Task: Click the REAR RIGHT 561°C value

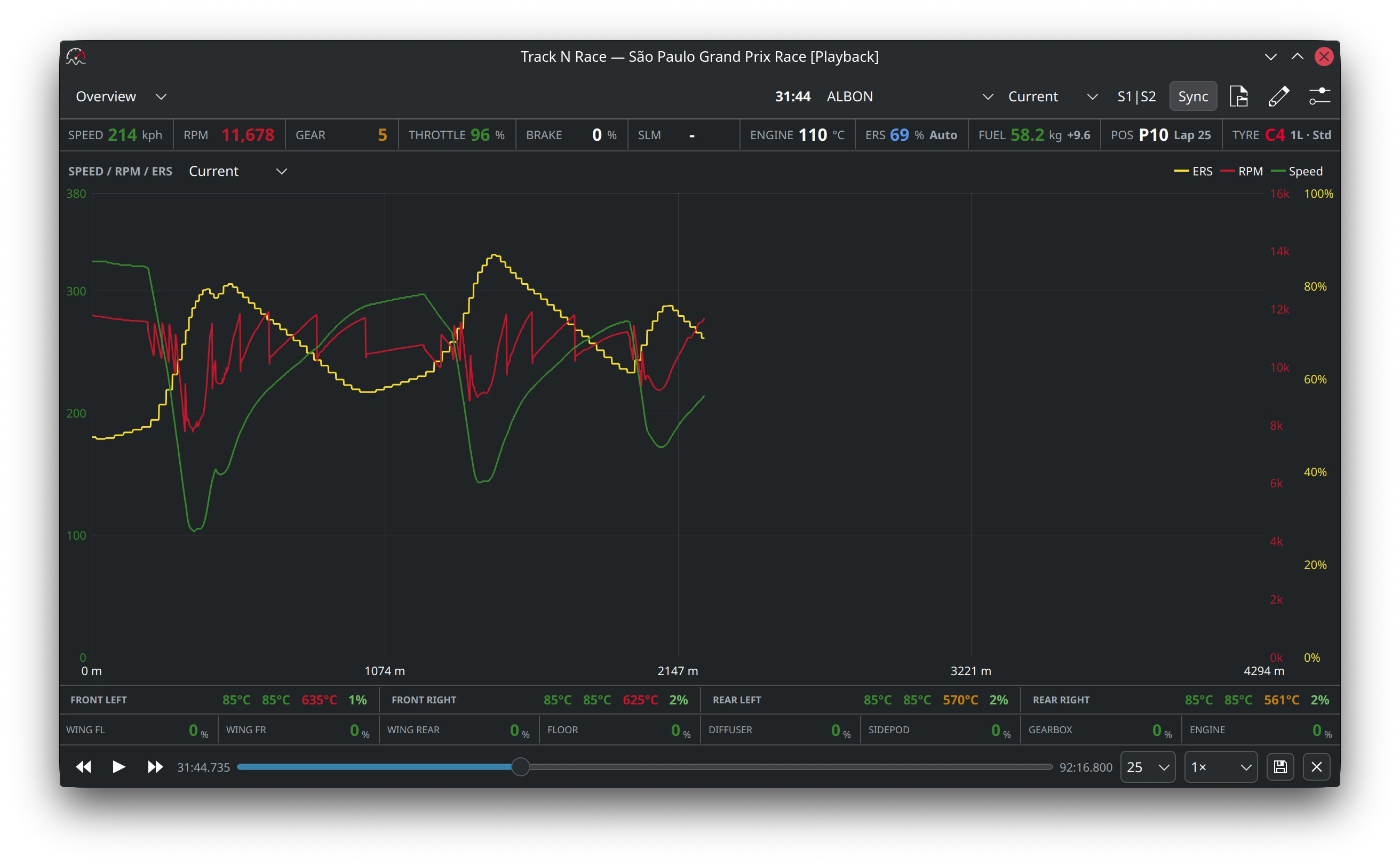Action: tap(1282, 700)
